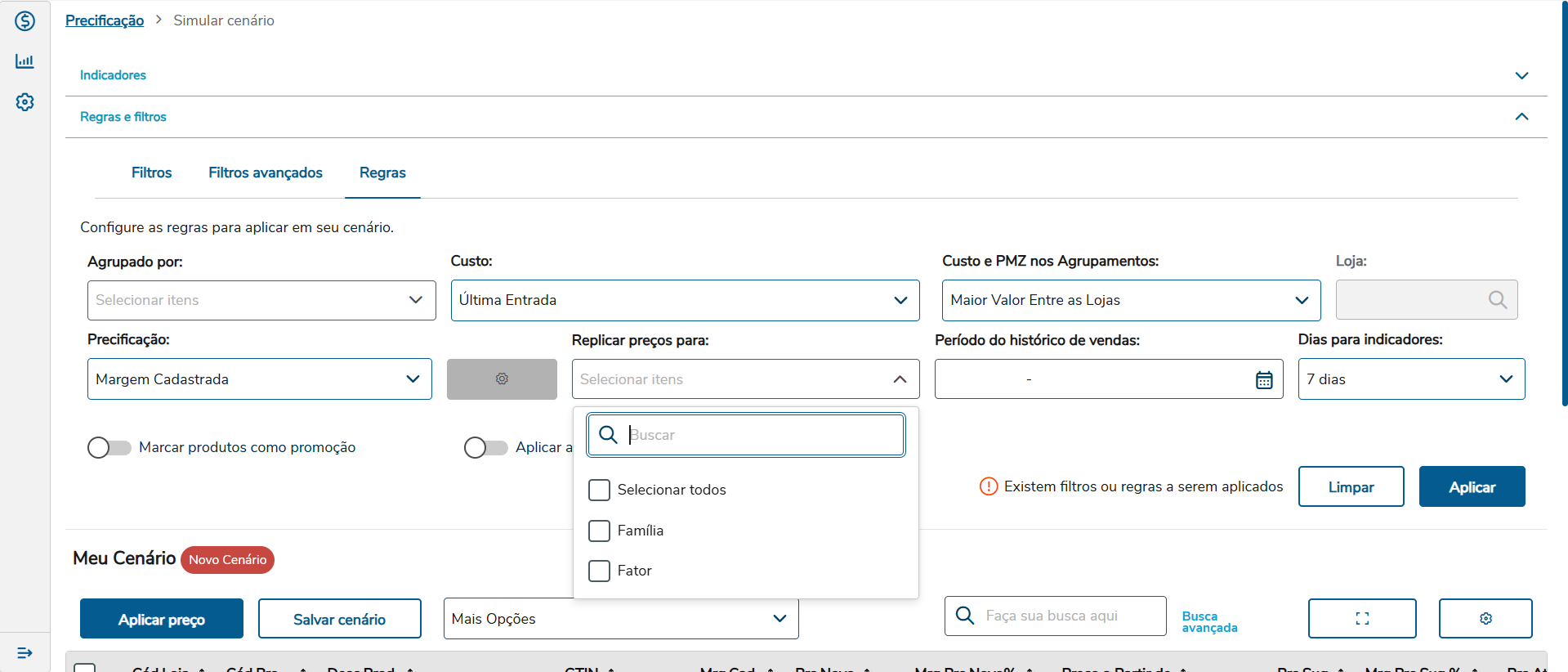Click the bar chart sidebar icon
This screenshot has height=672, width=1568.
coord(25,61)
